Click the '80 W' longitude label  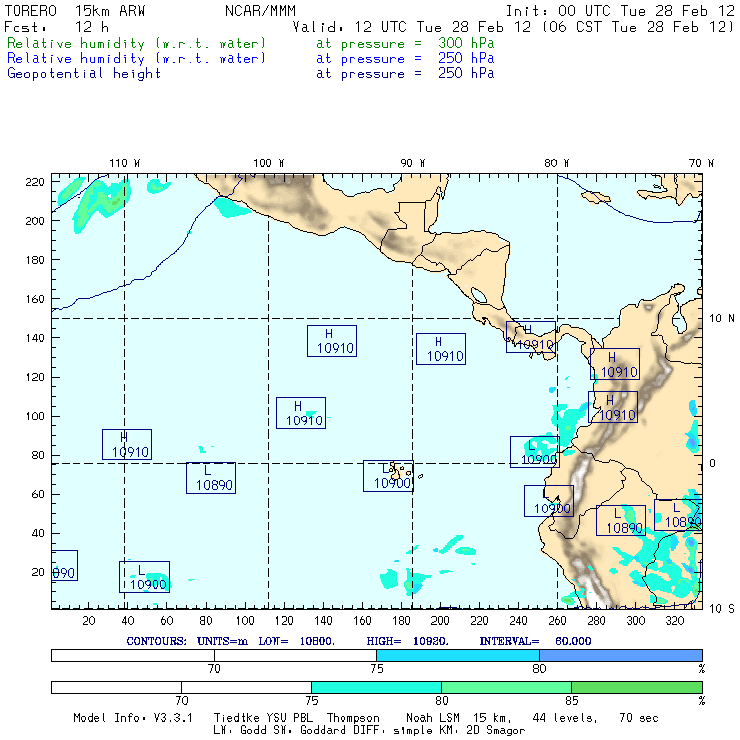[556, 163]
